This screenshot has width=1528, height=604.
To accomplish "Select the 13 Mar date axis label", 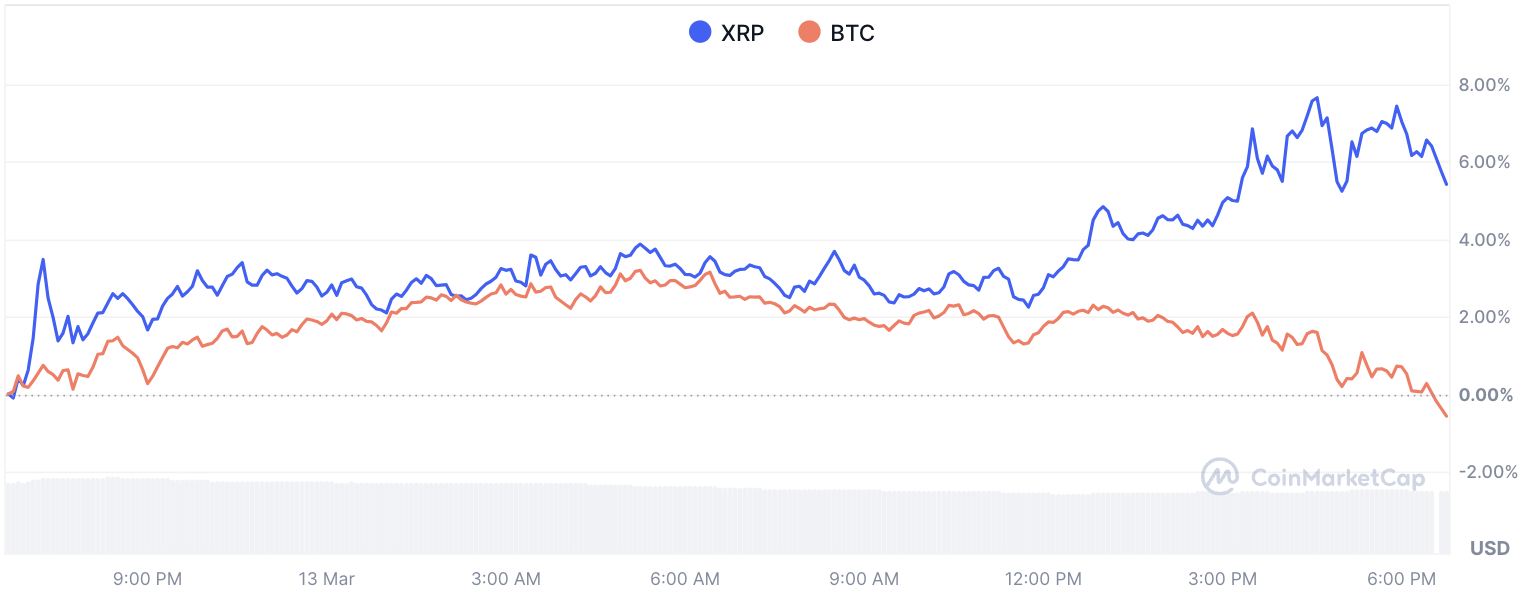I will [x=327, y=579].
